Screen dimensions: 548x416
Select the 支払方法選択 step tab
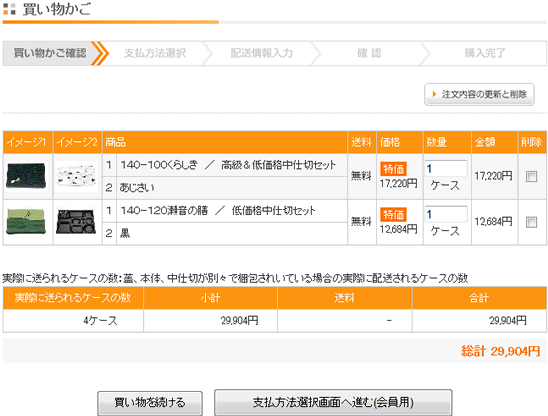155,53
